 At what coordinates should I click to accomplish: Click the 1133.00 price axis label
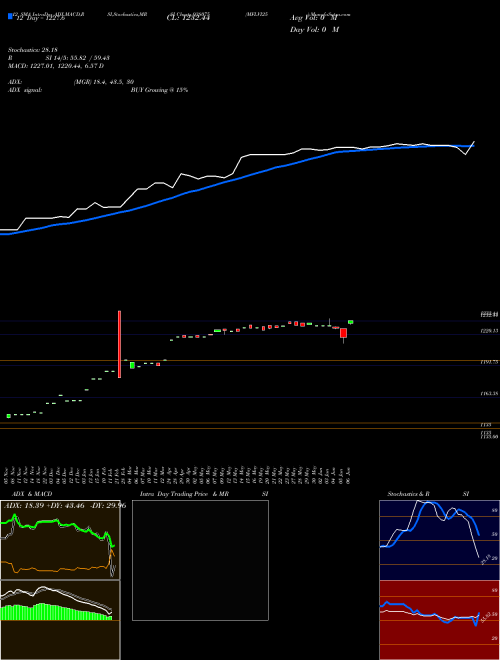click(489, 437)
